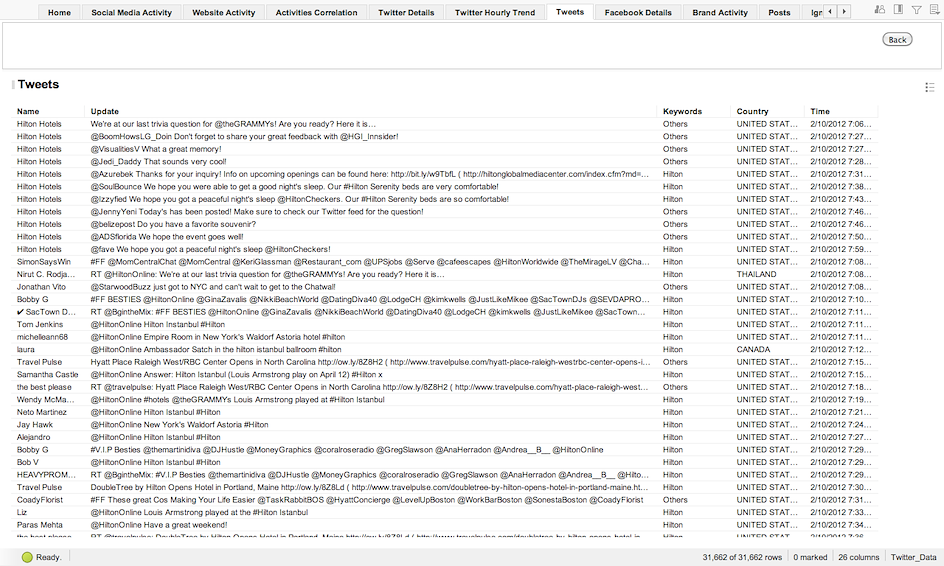Select the Tom Jenkins name cell
Image resolution: width=944 pixels, height=566 pixels.
[40, 325]
